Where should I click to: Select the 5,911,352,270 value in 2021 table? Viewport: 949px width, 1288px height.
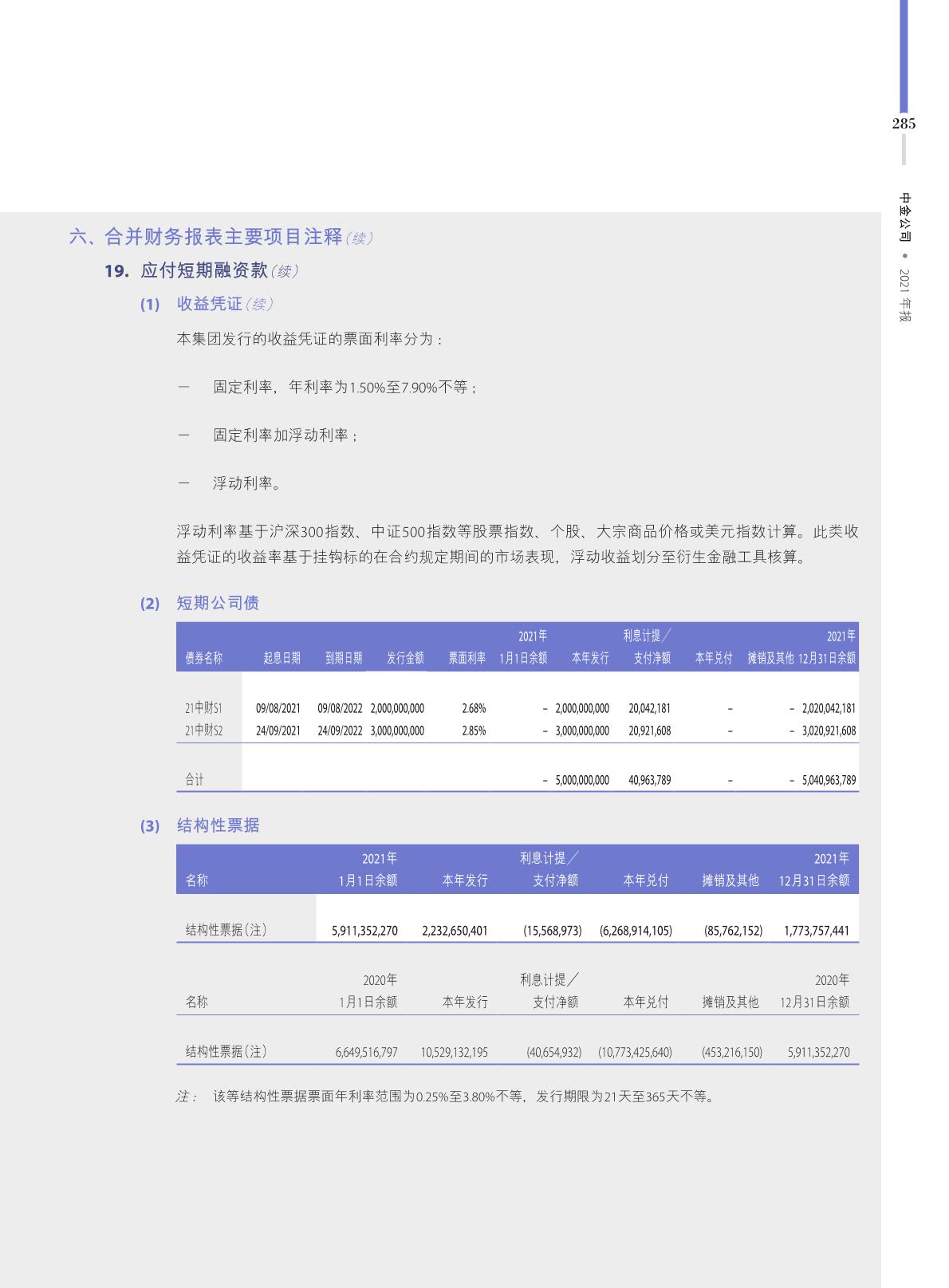[365, 931]
